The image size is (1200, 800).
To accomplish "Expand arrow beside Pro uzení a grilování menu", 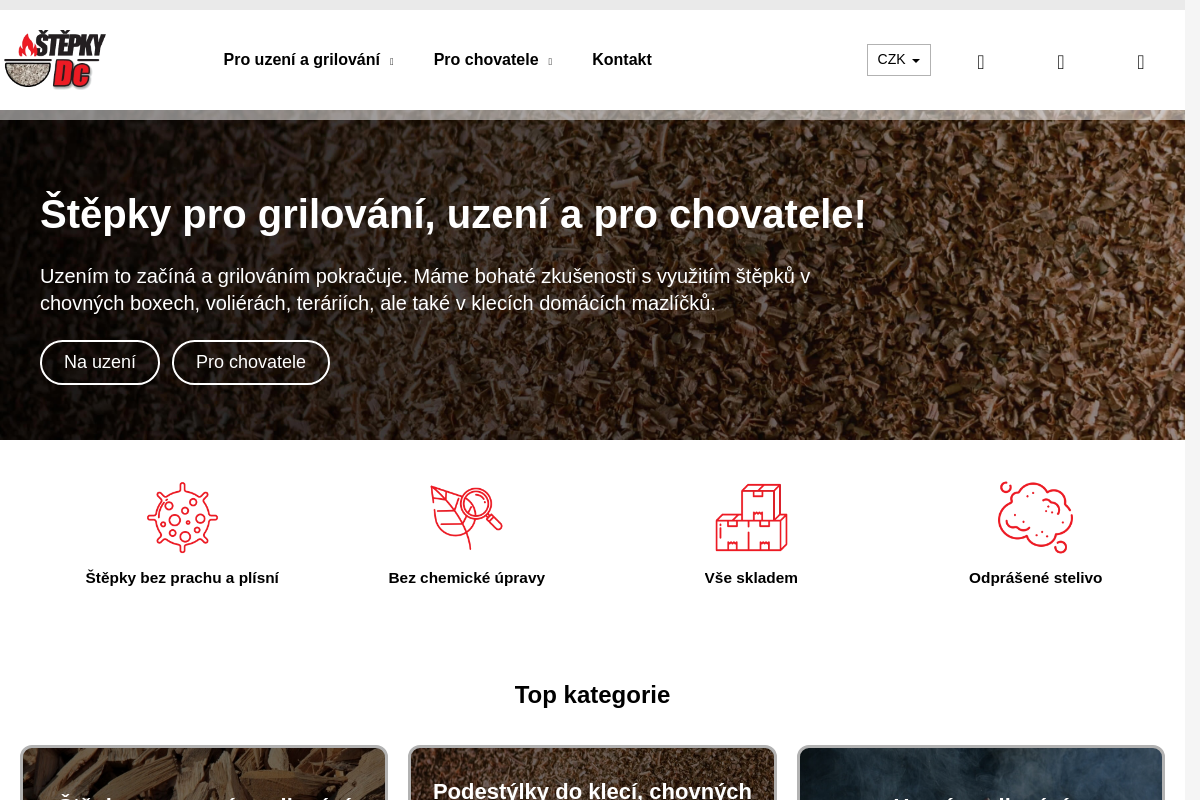I will [391, 61].
